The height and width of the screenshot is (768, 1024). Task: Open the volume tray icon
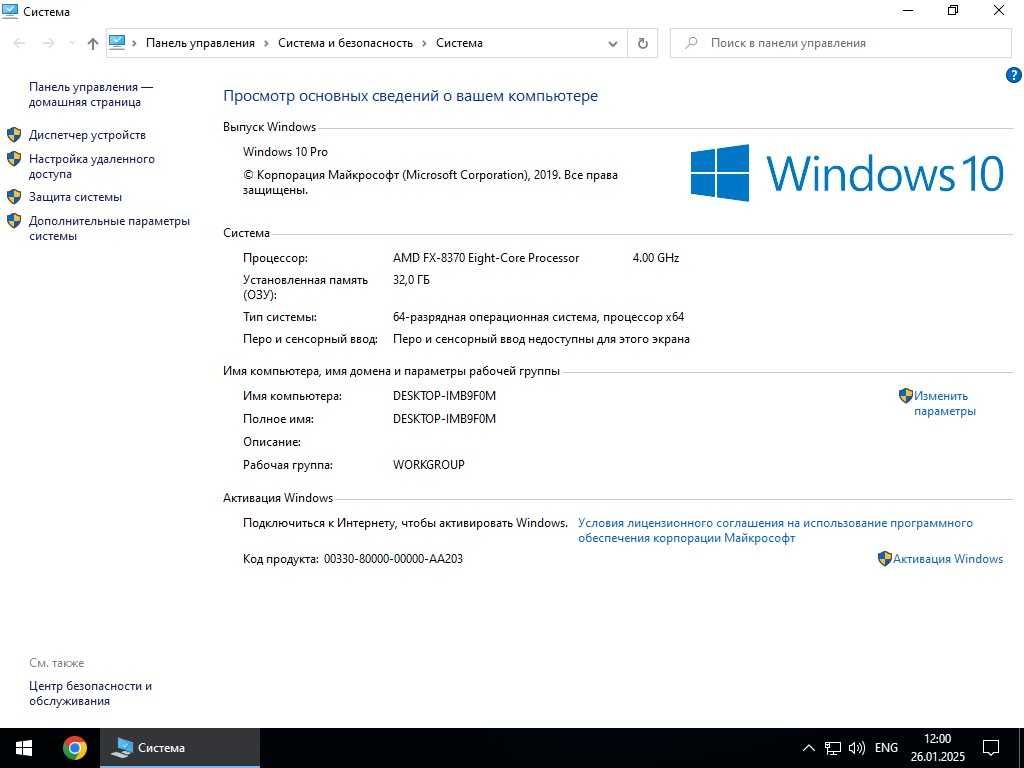856,748
